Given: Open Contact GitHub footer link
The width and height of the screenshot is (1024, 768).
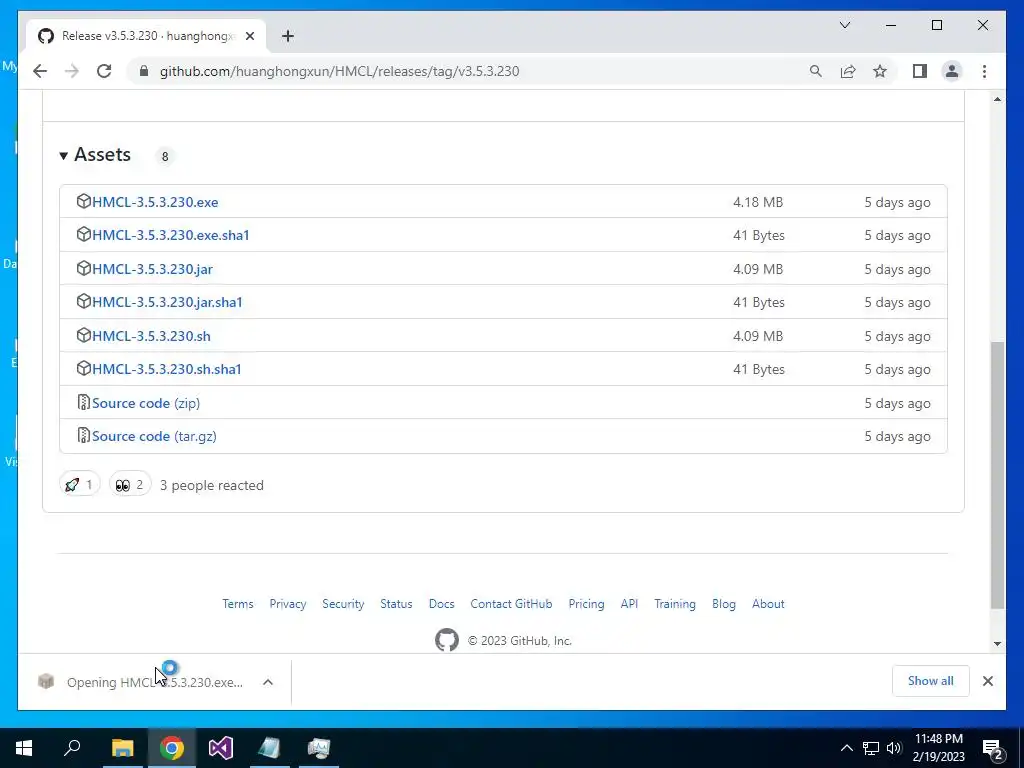Looking at the screenshot, I should [x=511, y=604].
